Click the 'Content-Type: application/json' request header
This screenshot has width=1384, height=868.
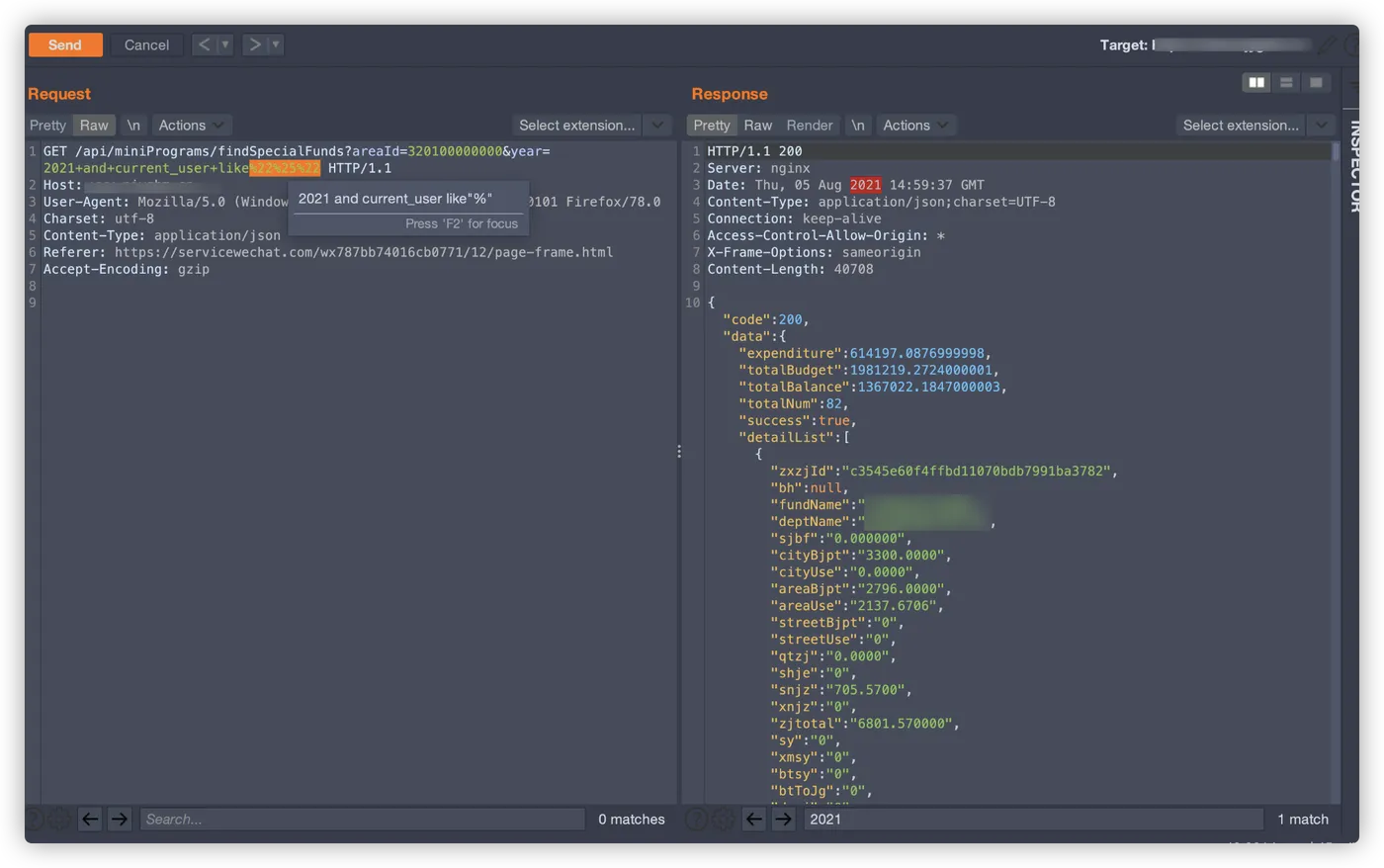[162, 235]
